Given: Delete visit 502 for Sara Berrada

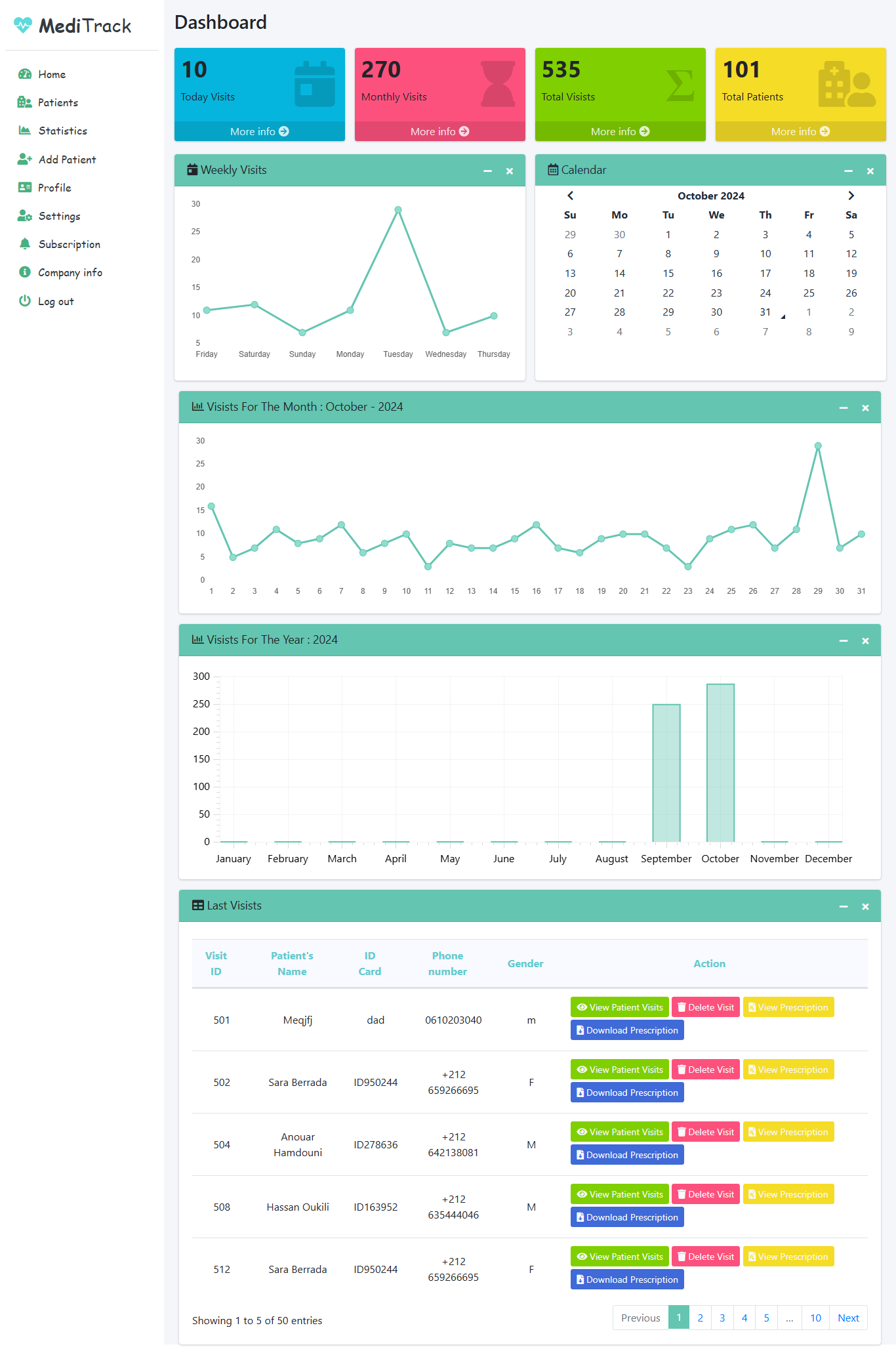Looking at the screenshot, I should (705, 1070).
